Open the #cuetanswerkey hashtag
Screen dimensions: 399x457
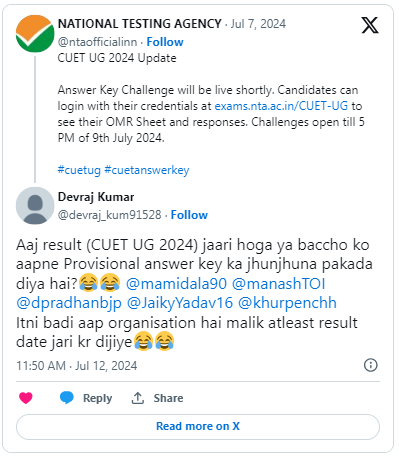tap(147, 170)
